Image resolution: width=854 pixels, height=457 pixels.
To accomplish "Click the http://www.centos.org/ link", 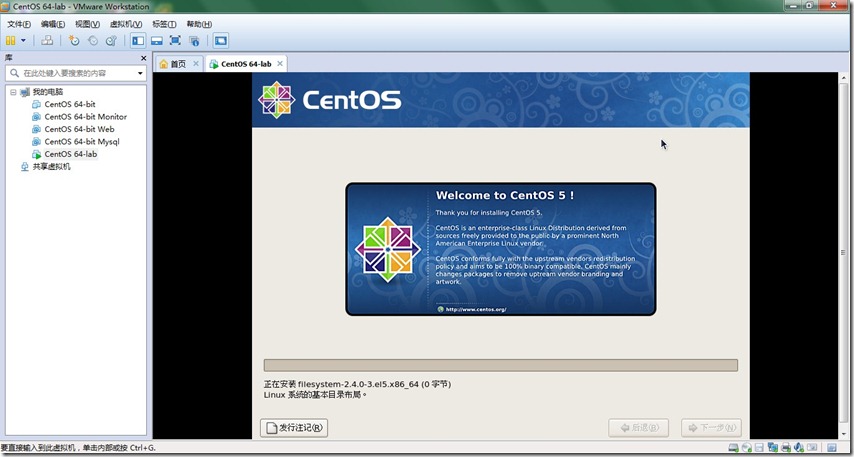I will pos(476,309).
